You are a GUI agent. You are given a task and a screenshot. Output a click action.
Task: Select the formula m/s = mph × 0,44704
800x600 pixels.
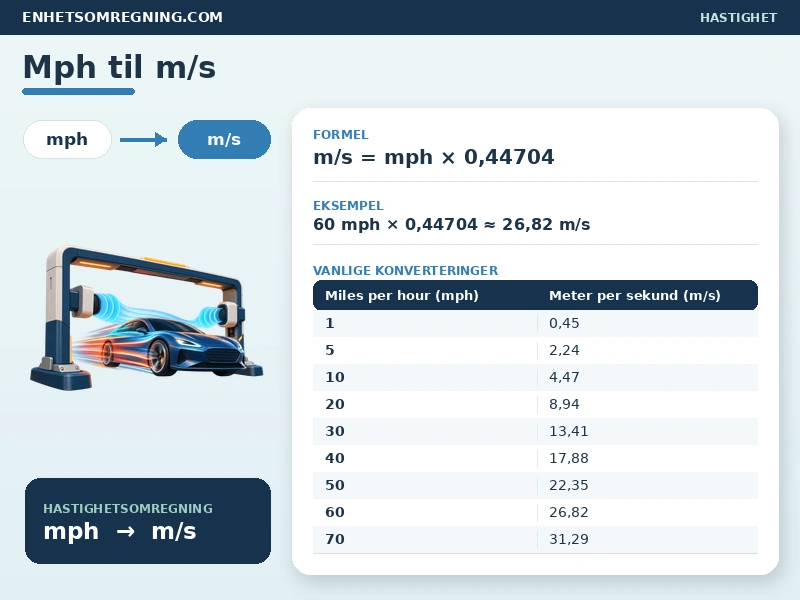(x=434, y=157)
